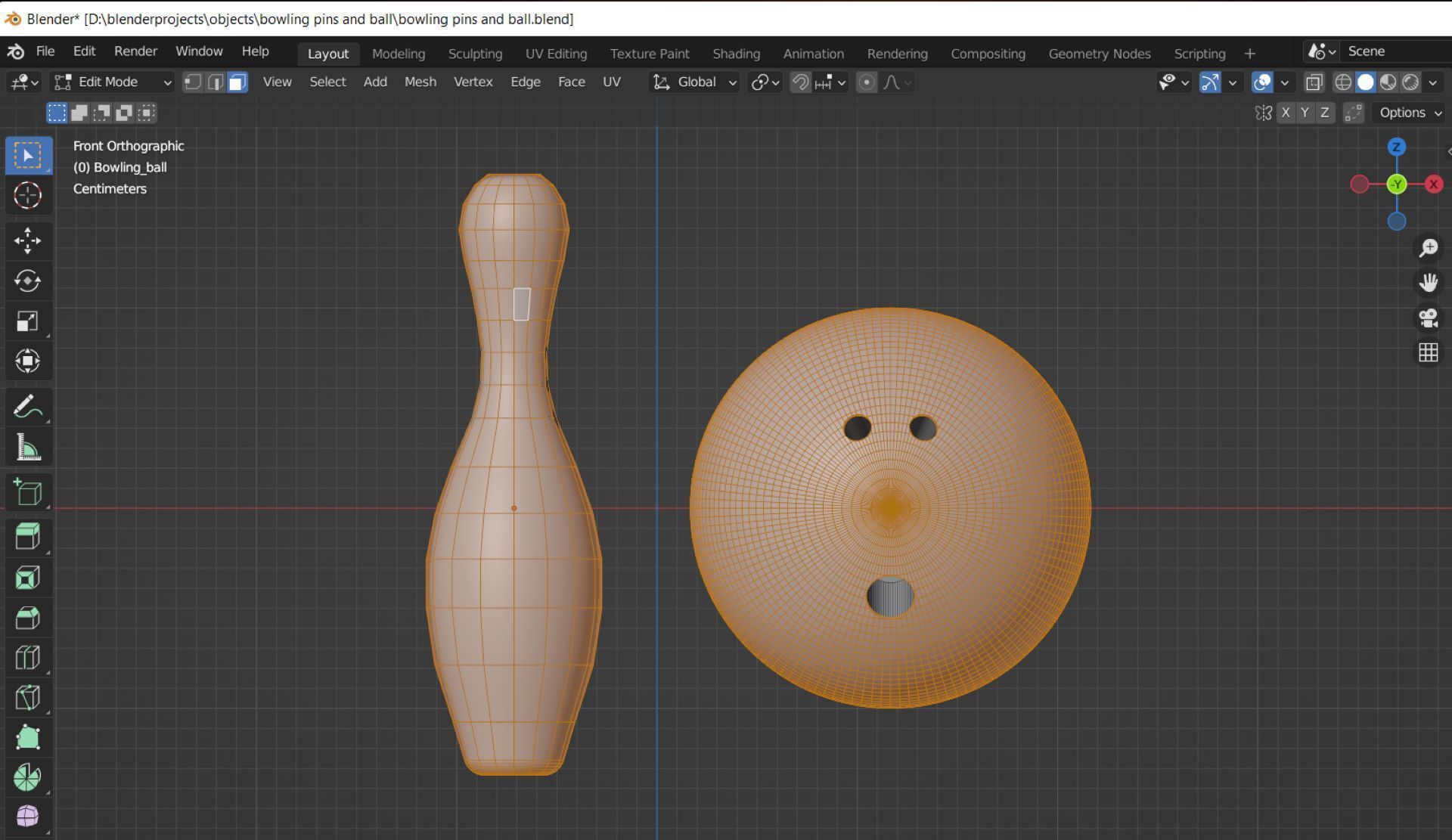The width and height of the screenshot is (1452, 840).
Task: Select the Poly Build tool
Action: pyautogui.click(x=28, y=737)
